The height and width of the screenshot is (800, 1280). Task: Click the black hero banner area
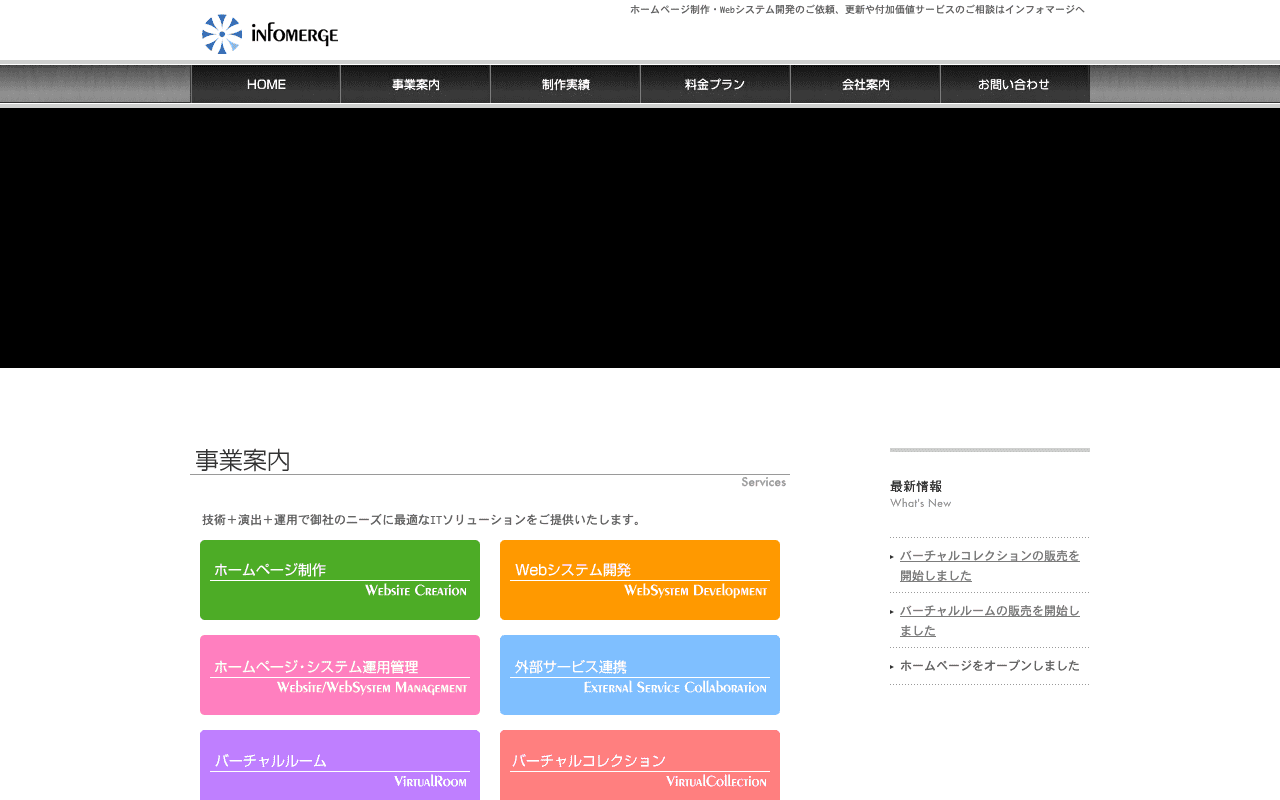pos(640,238)
